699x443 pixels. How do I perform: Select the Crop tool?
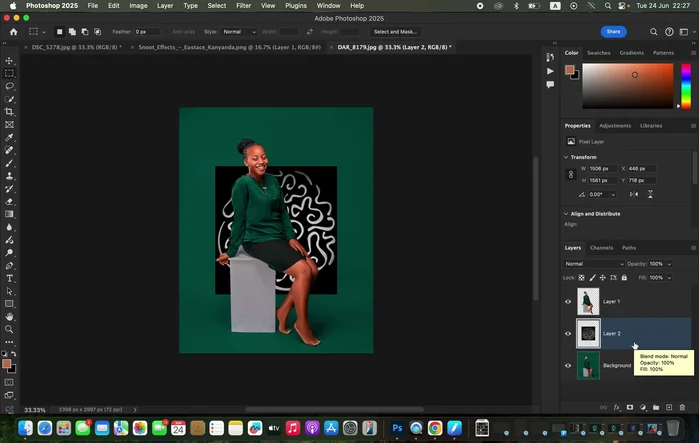[10, 112]
